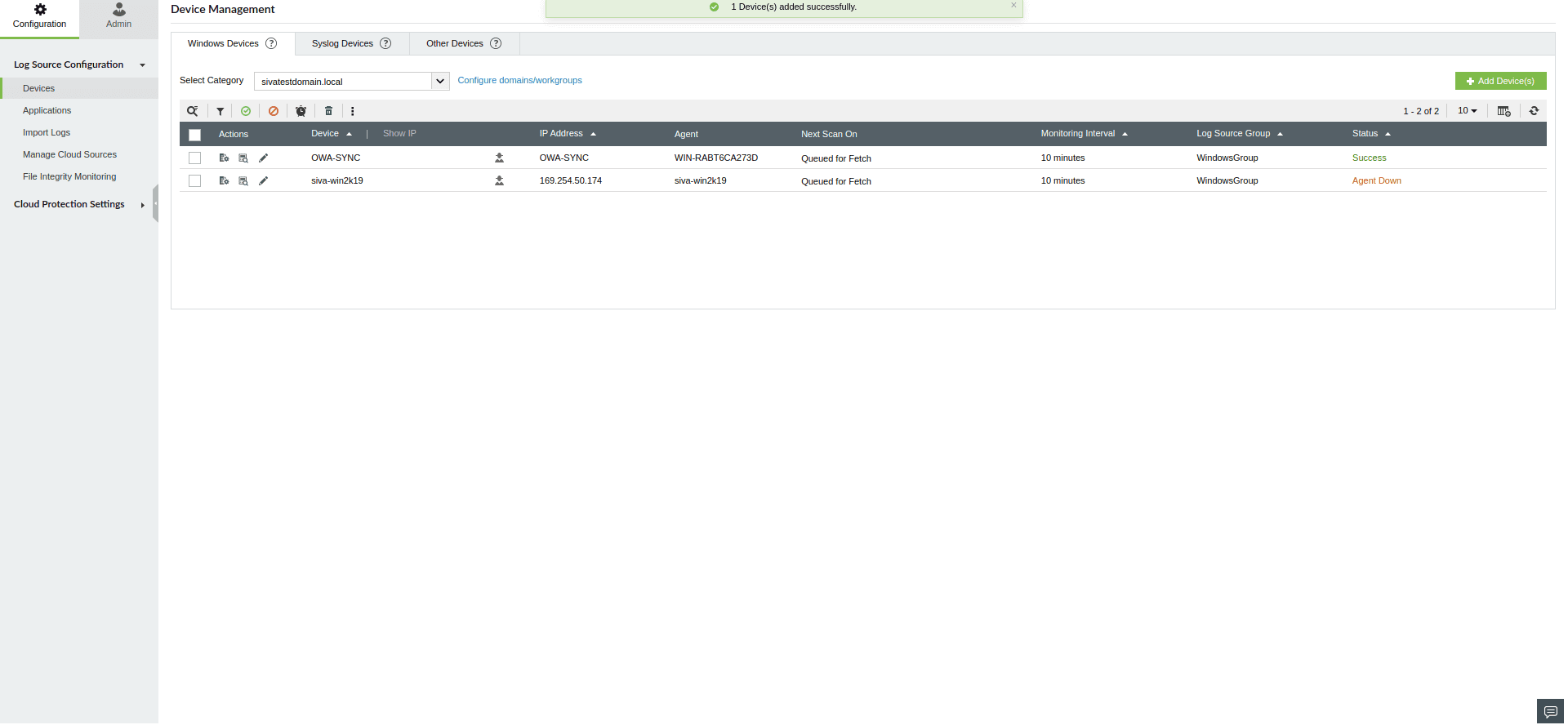Click agent install icon in siva-win2k19 row
Viewport: 1568px width, 725px height.
tap(499, 180)
